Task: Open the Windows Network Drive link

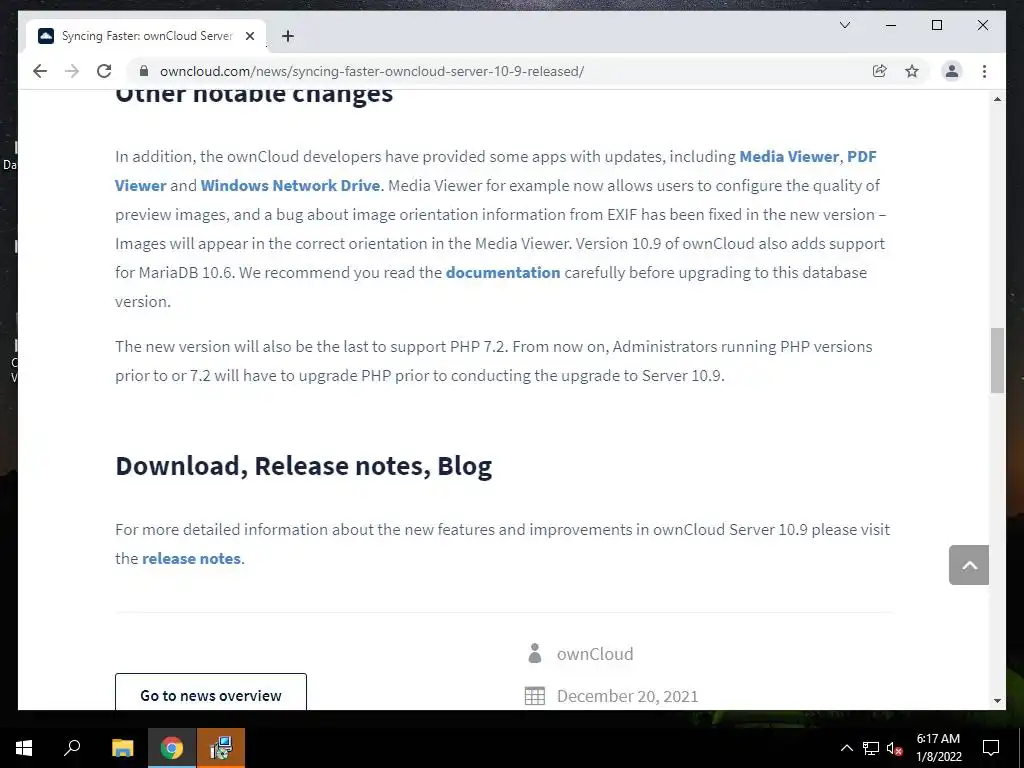Action: click(290, 185)
